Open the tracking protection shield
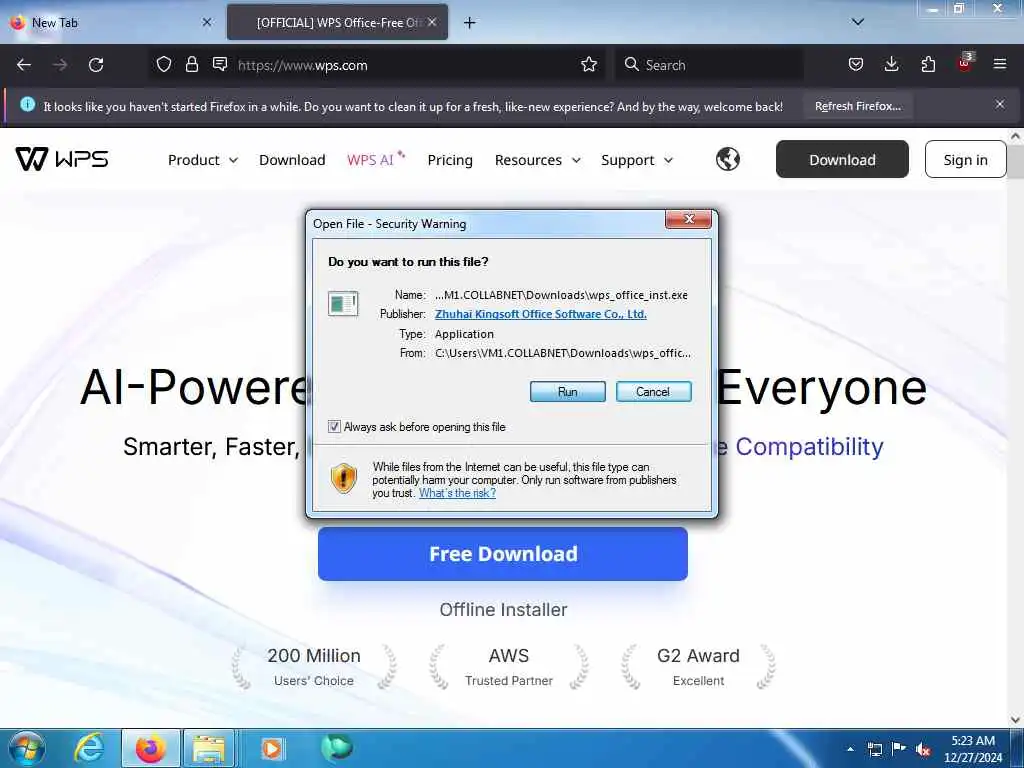Viewport: 1024px width, 768px height. tap(164, 64)
